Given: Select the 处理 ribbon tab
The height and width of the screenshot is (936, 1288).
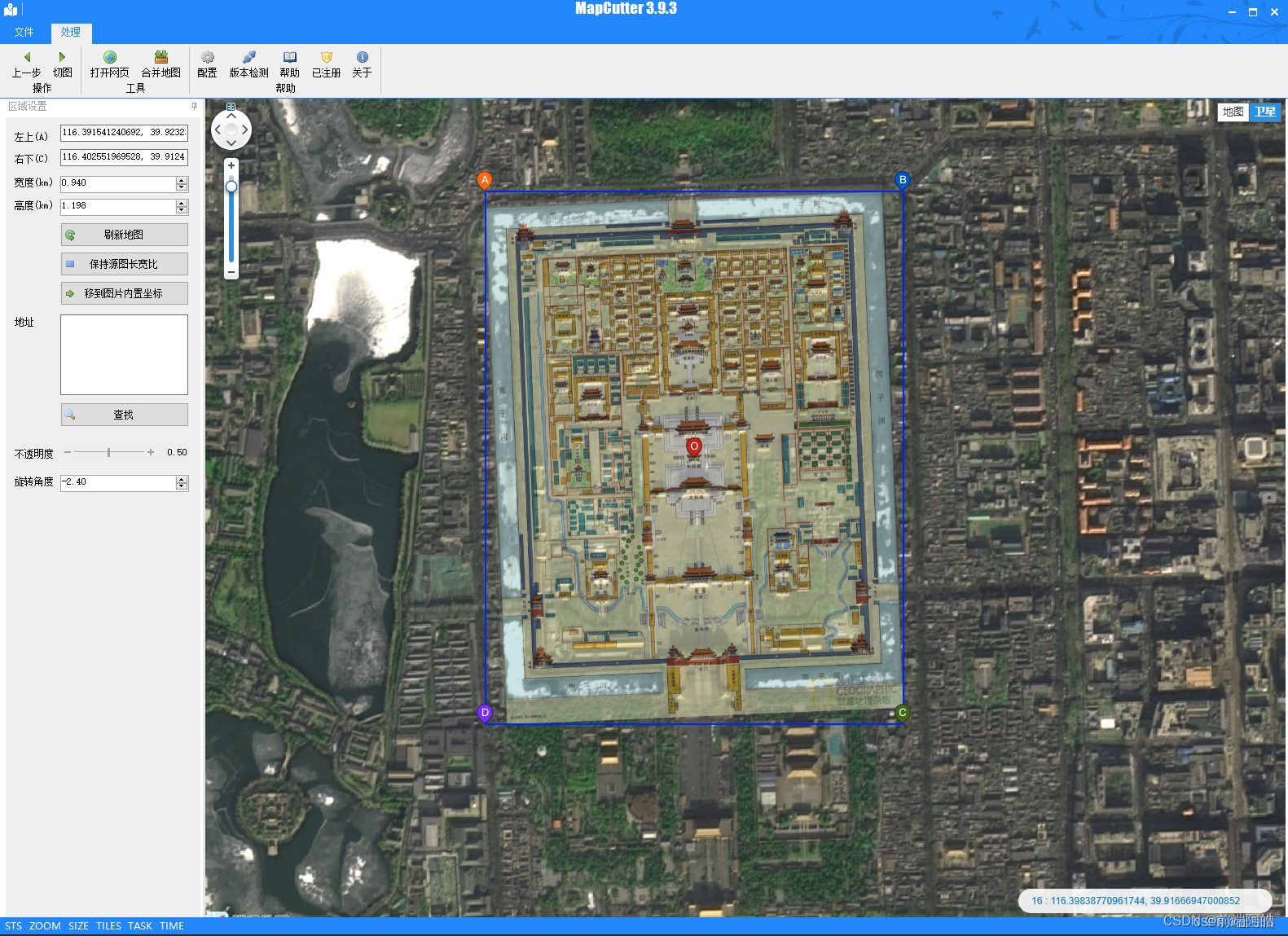Looking at the screenshot, I should coord(71,33).
